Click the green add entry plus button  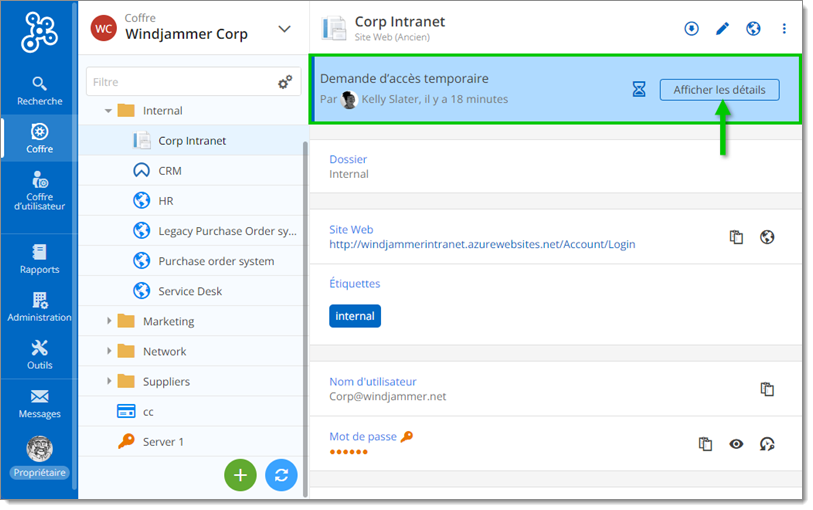[x=240, y=475]
